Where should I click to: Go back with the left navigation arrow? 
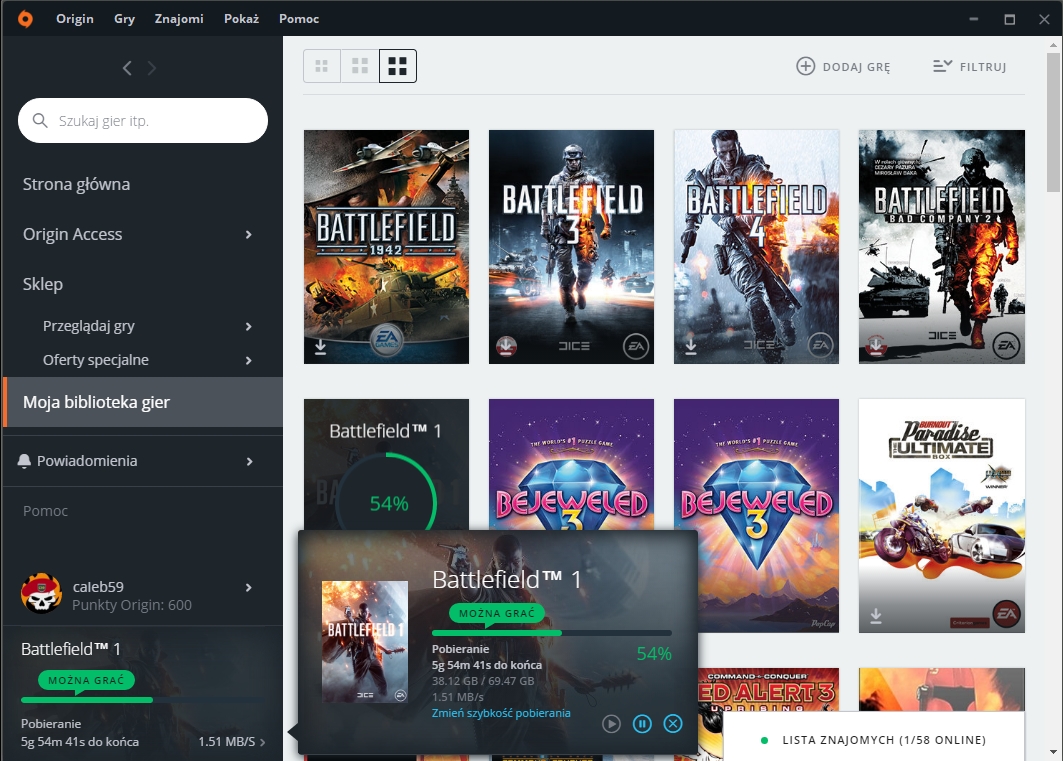pos(127,68)
